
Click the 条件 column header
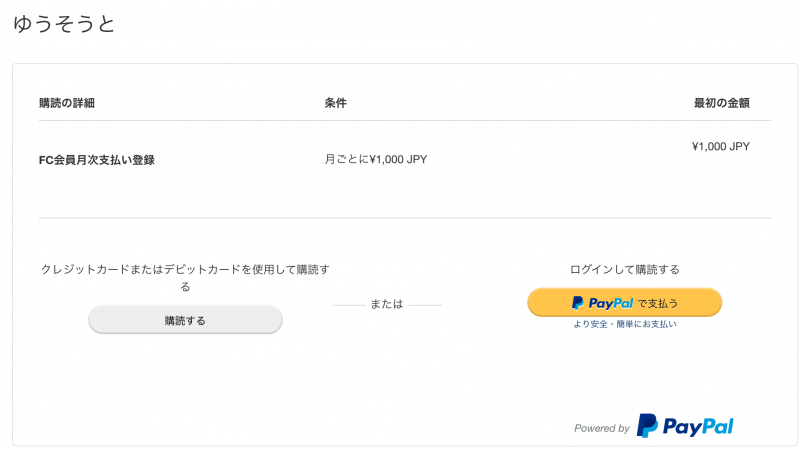(x=336, y=103)
